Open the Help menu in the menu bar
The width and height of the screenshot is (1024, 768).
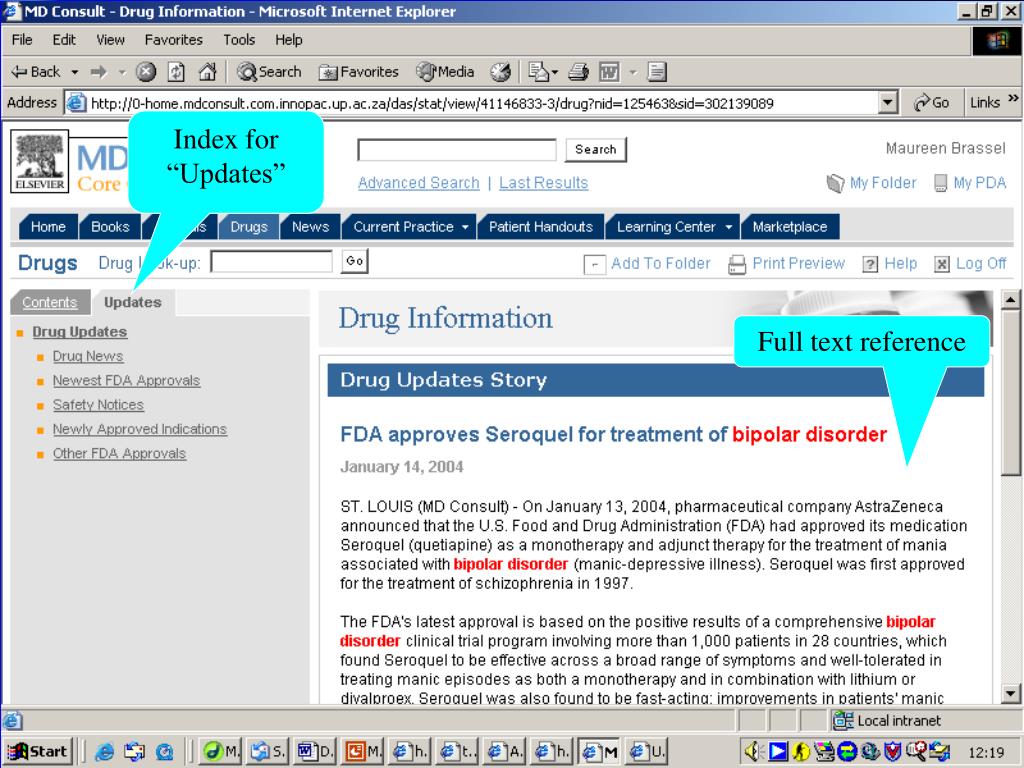click(289, 40)
